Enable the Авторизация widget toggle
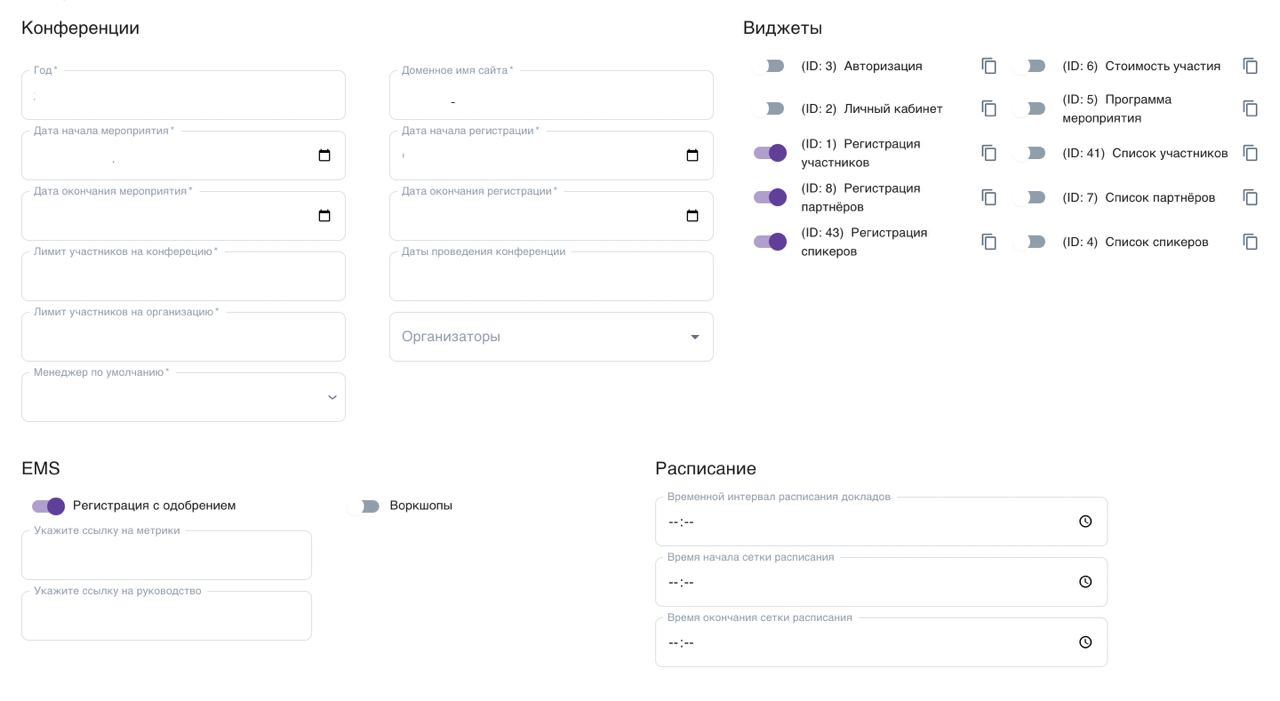Image resolution: width=1280 pixels, height=701 pixels. (x=770, y=66)
